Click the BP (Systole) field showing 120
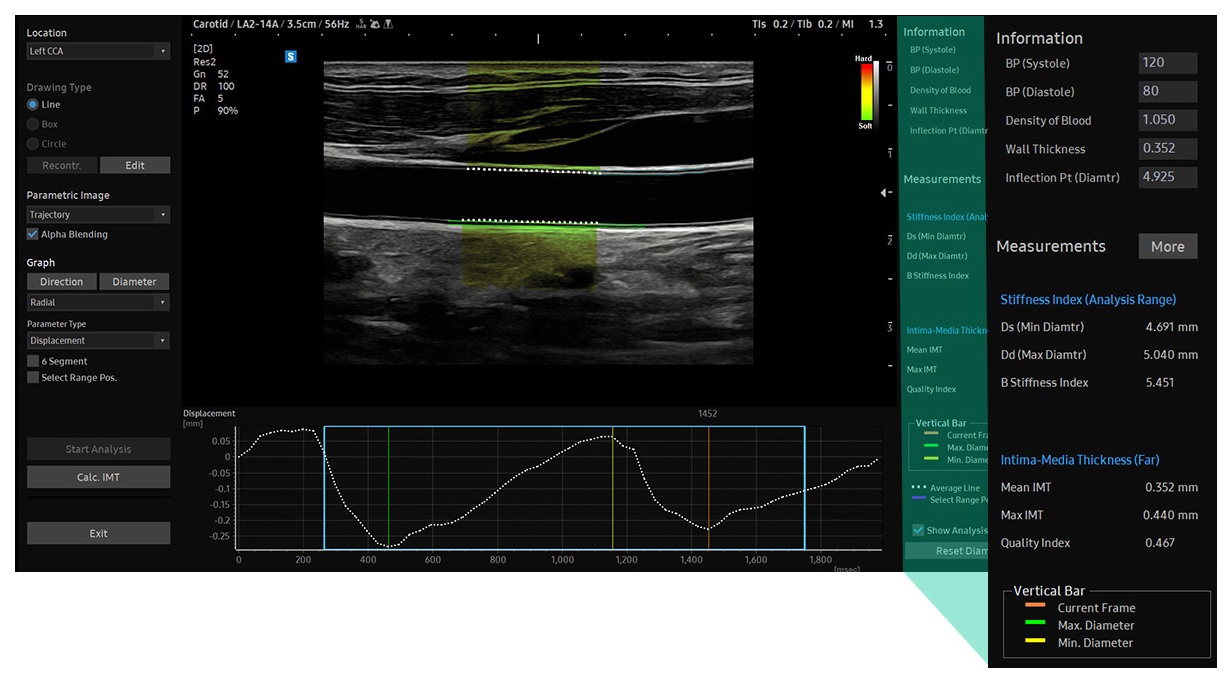The height and width of the screenshot is (684, 1231). point(1167,63)
